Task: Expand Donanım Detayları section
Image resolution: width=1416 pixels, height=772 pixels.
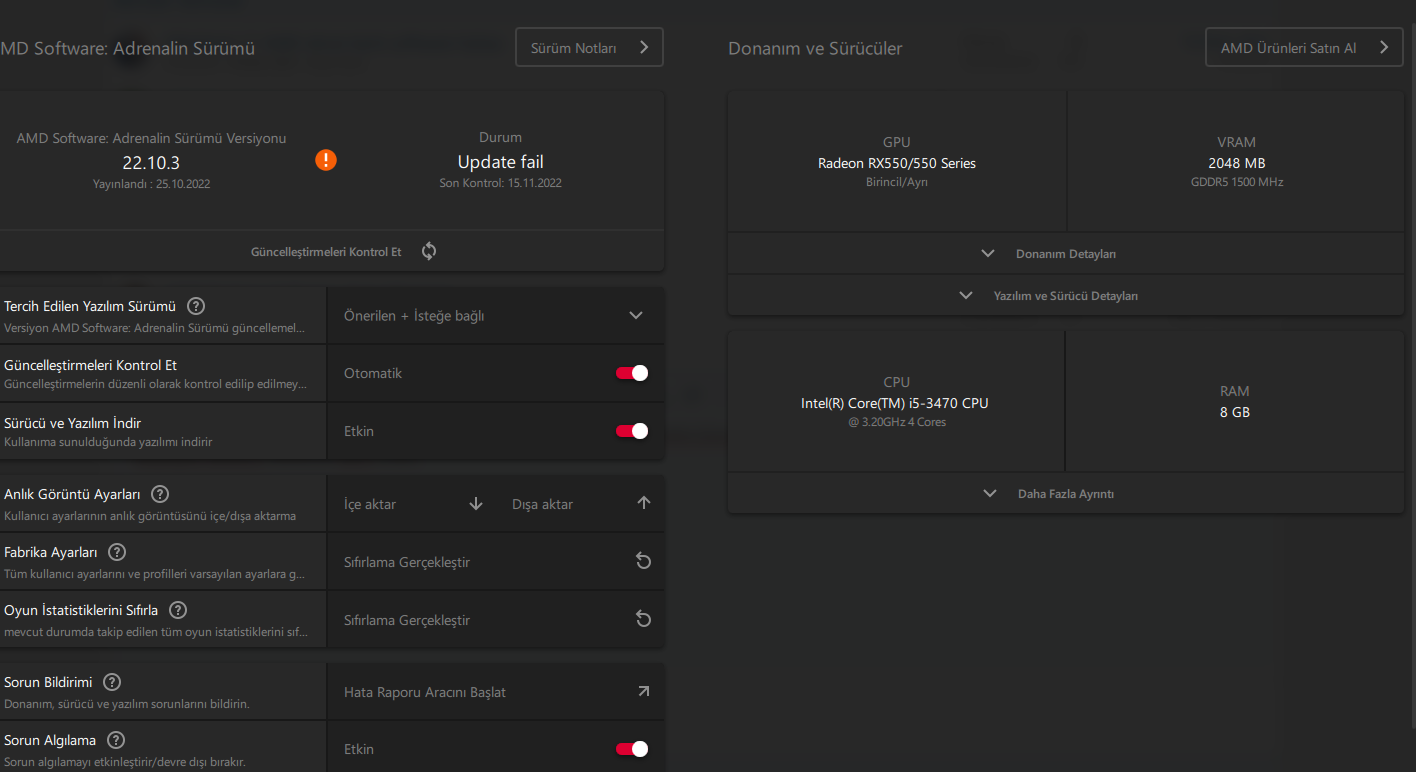Action: coord(1066,254)
